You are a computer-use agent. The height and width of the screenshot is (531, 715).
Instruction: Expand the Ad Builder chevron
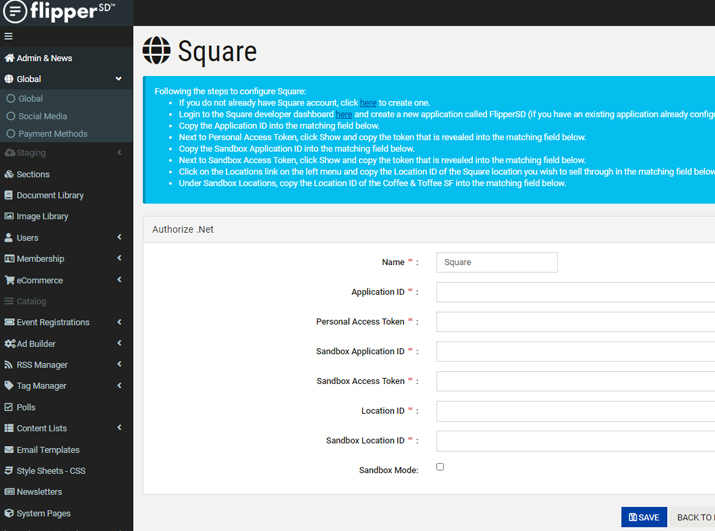click(119, 343)
